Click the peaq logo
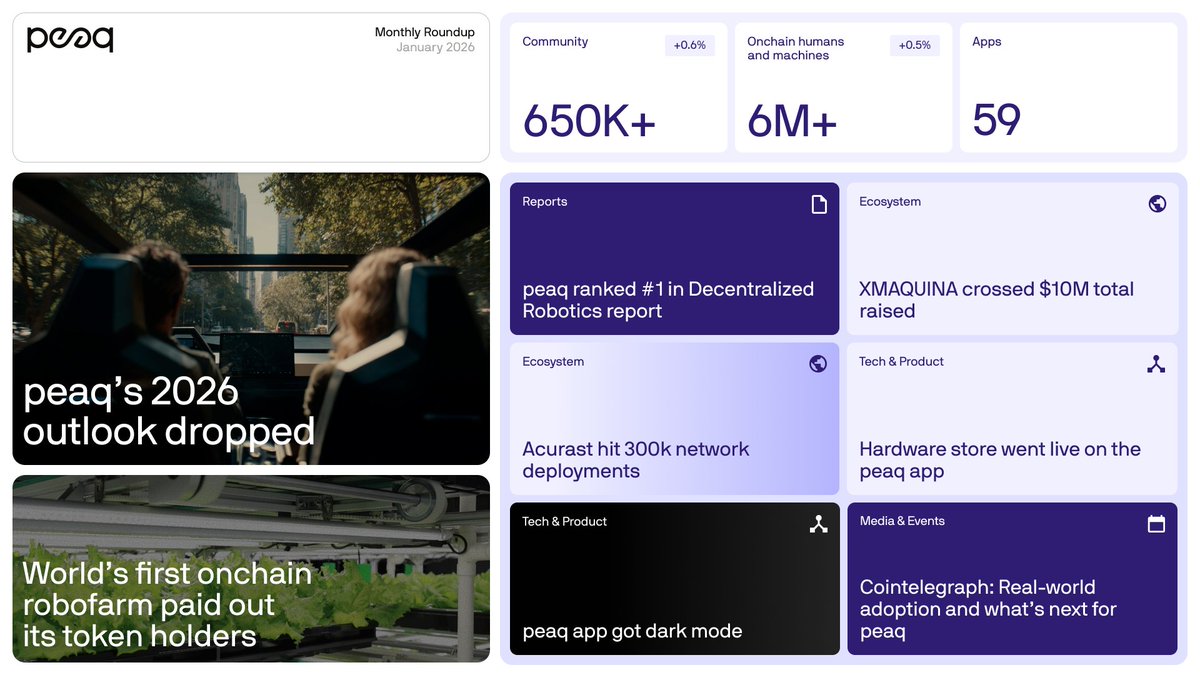Image resolution: width=1200 pixels, height=675 pixels. (70, 39)
